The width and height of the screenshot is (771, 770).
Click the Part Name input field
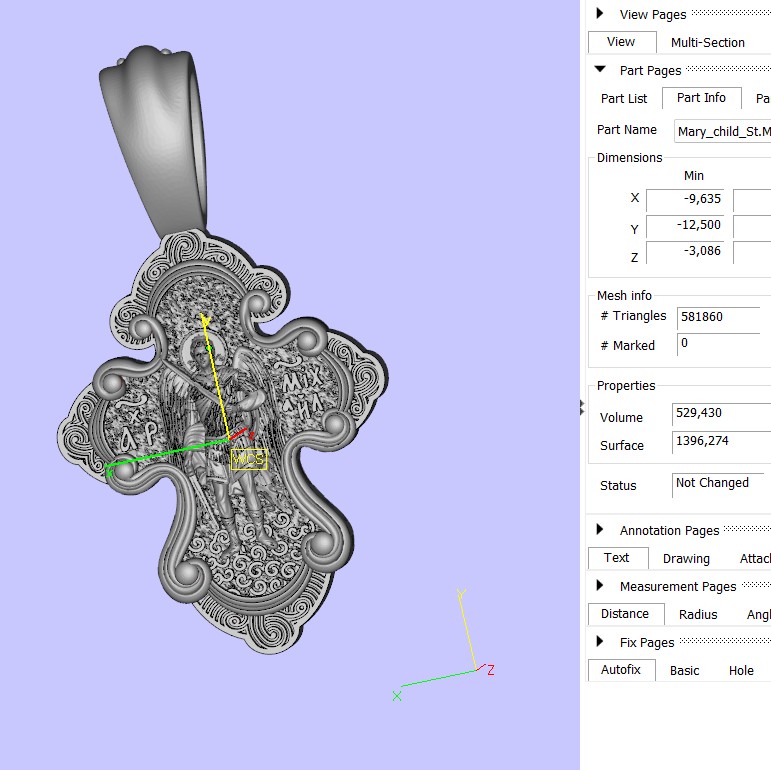coord(722,131)
